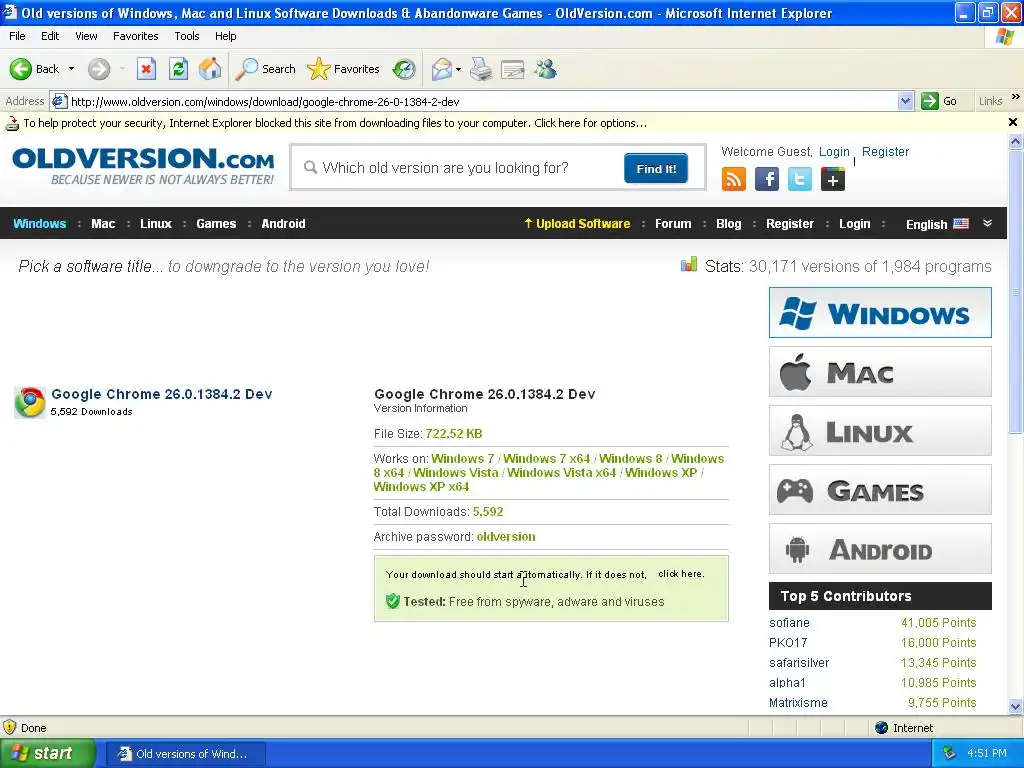The image size is (1024, 768).
Task: Click the IE Back arrow button
Action: tap(20, 69)
